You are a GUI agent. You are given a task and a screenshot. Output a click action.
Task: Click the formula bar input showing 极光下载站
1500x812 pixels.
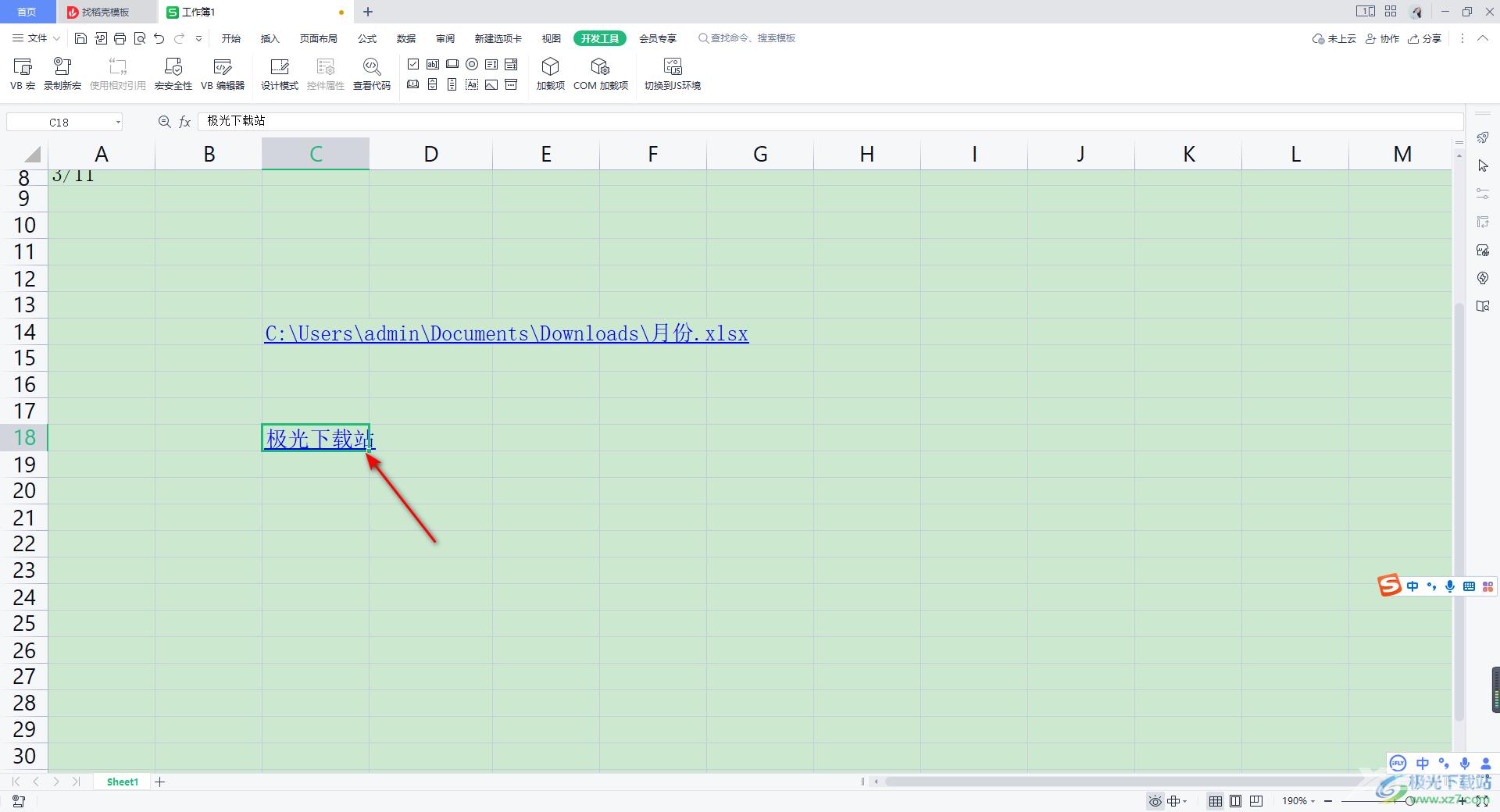pyautogui.click(x=830, y=121)
